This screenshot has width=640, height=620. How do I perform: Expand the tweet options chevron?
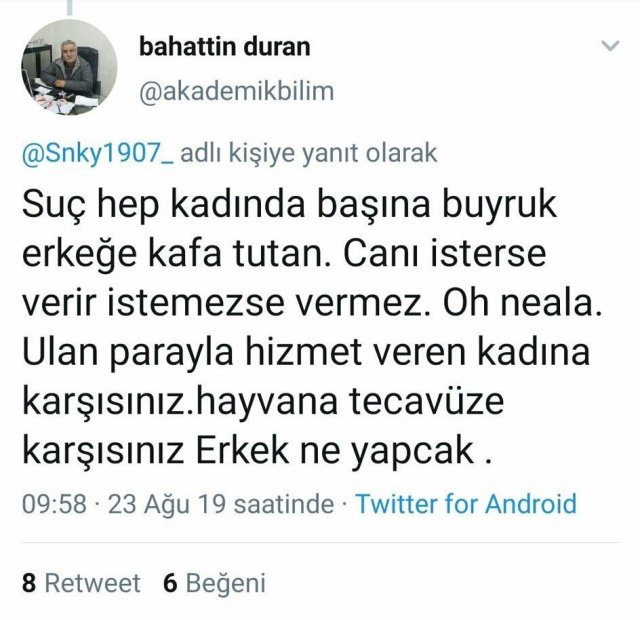click(610, 45)
